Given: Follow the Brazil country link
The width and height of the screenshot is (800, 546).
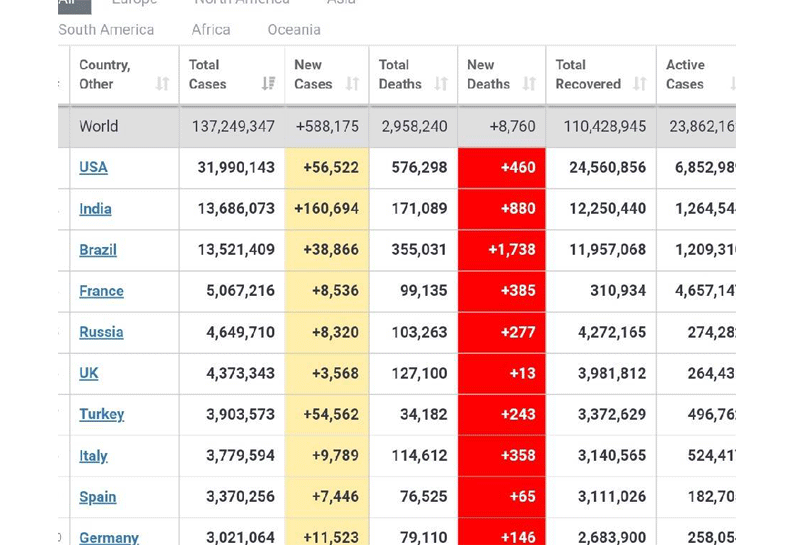Looking at the screenshot, I should point(98,250).
